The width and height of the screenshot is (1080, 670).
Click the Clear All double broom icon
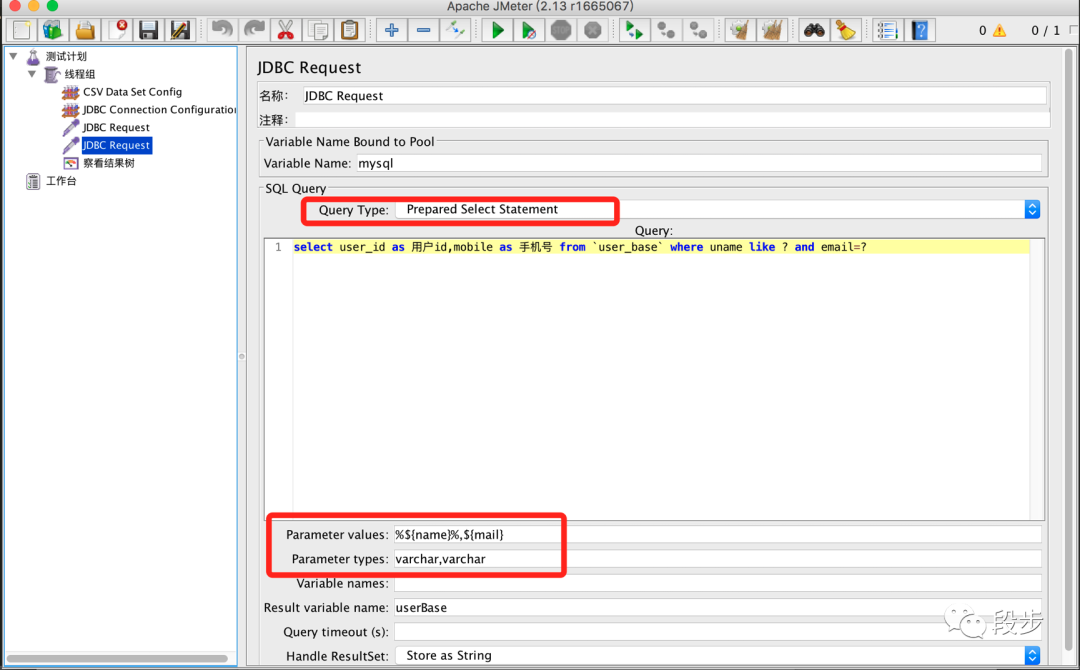(x=772, y=30)
